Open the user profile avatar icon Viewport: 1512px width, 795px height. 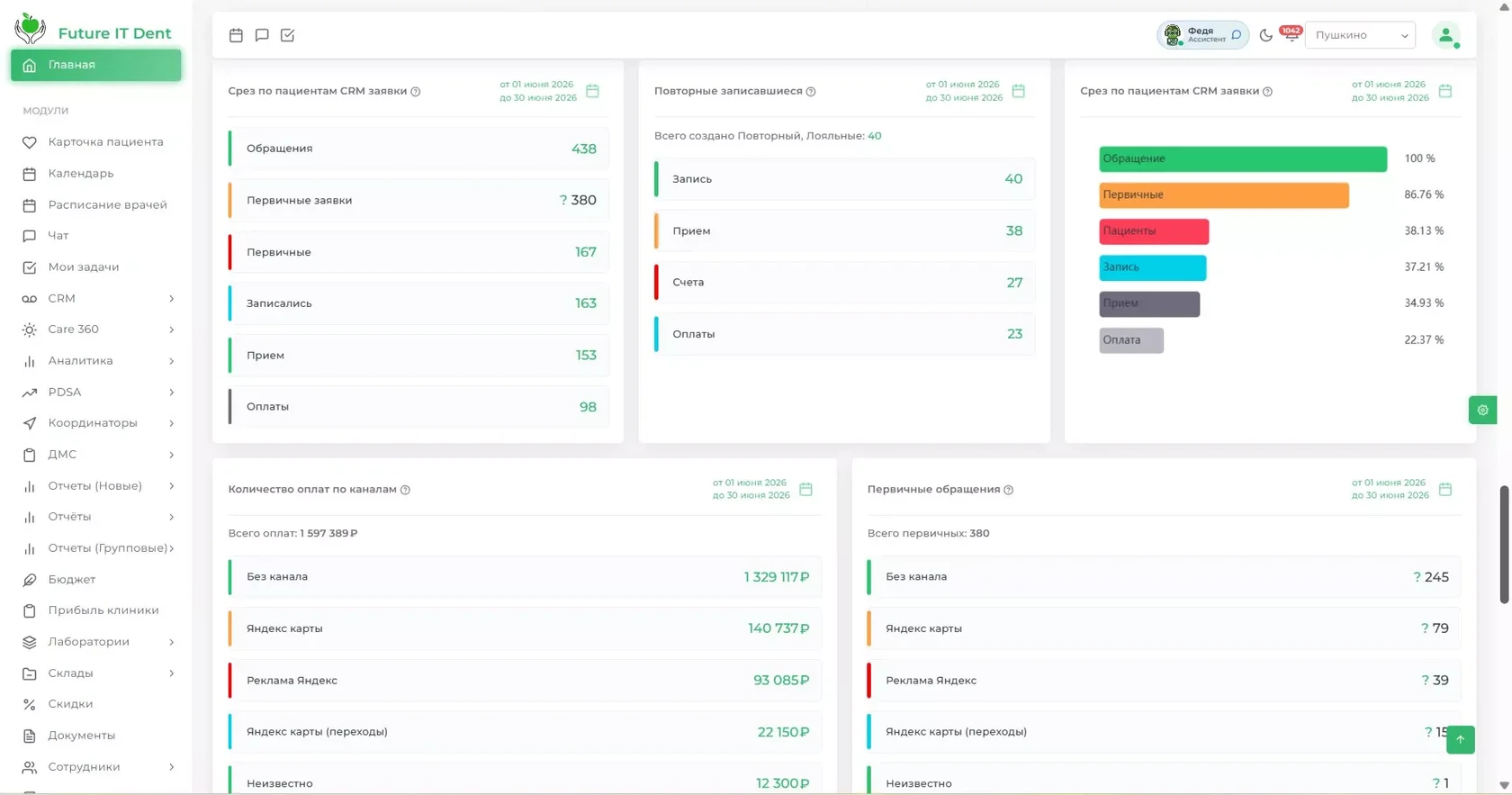pos(1445,35)
